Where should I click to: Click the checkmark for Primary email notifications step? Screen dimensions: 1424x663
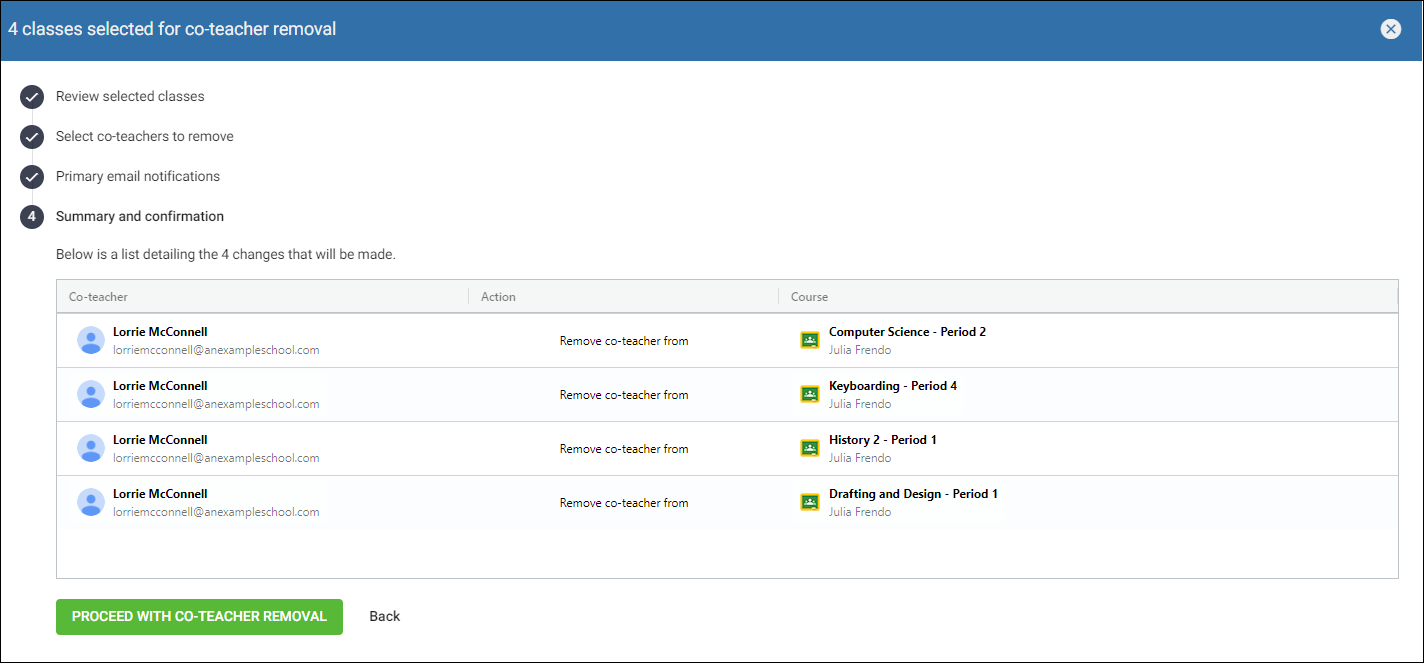pyautogui.click(x=31, y=177)
